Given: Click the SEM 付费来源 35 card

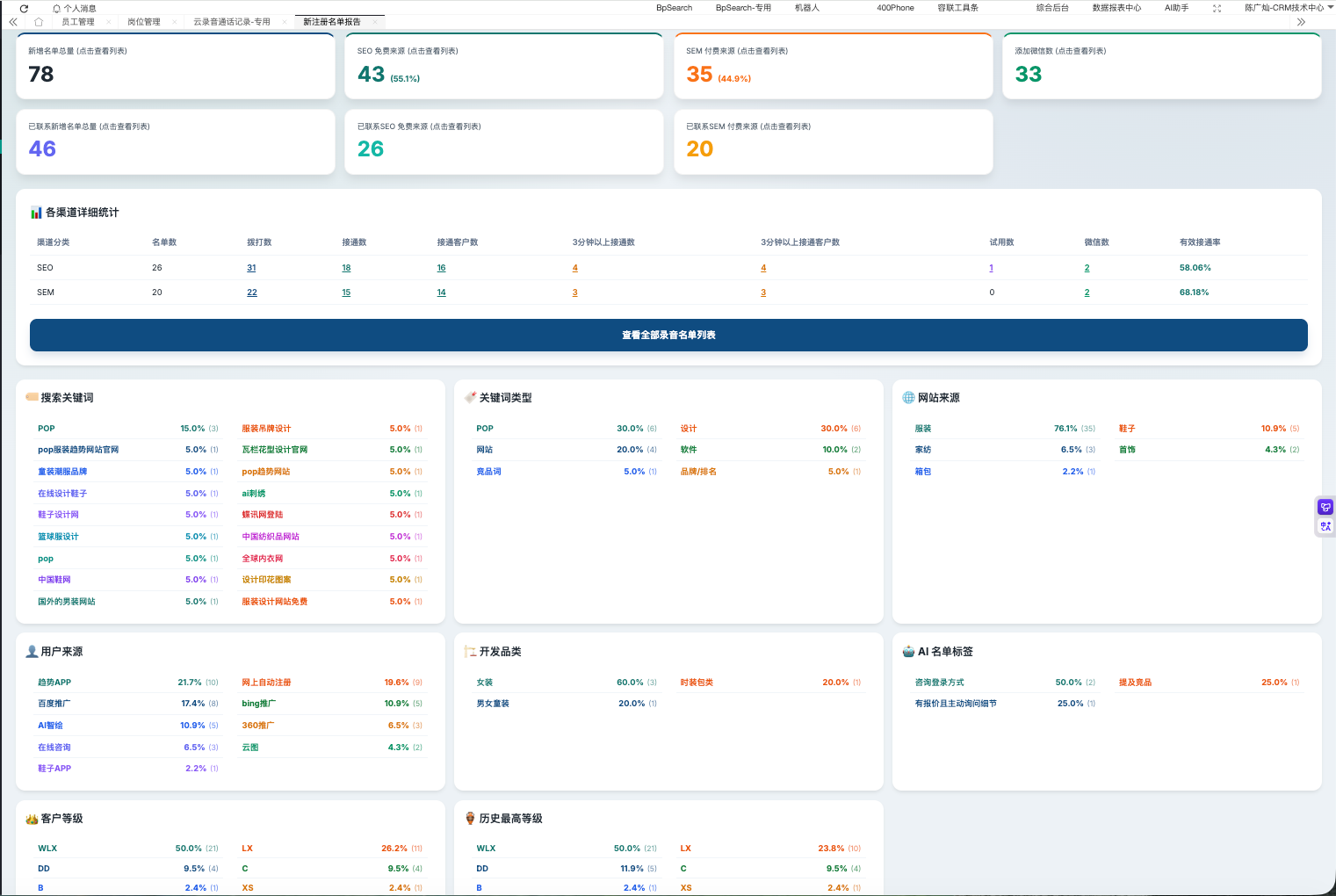Looking at the screenshot, I should tap(834, 66).
